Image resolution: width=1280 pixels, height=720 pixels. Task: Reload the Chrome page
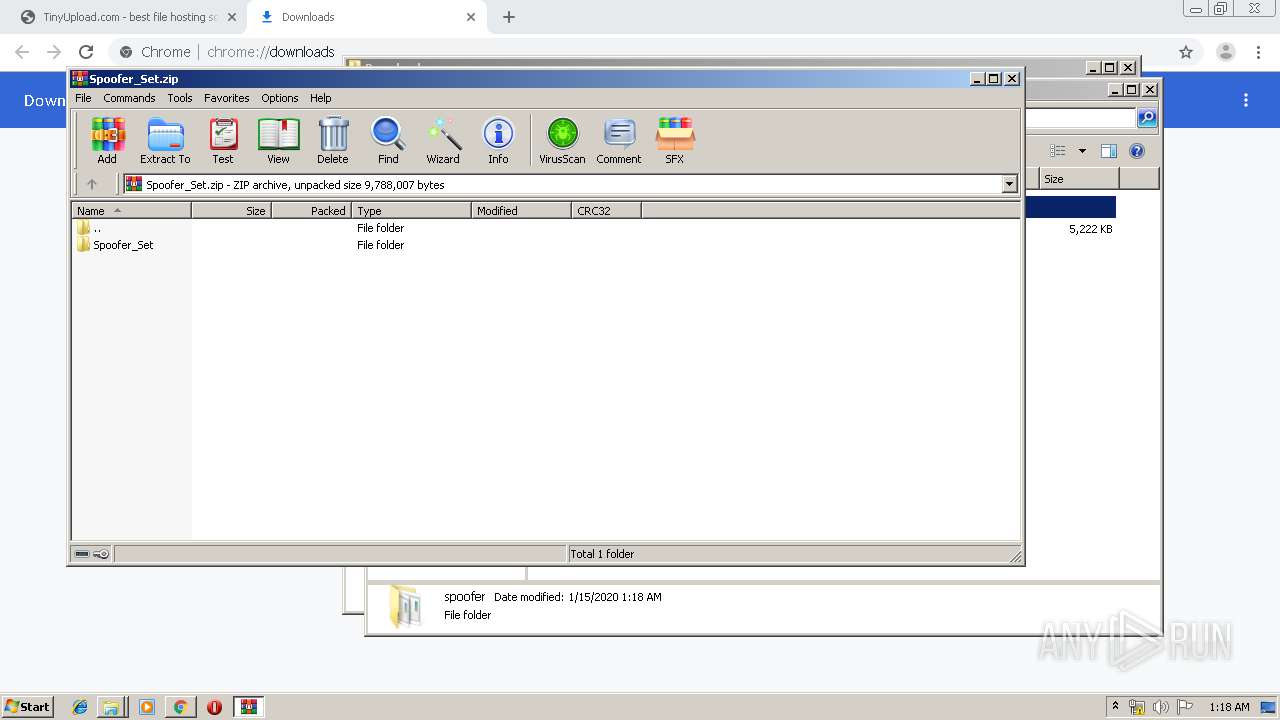coord(86,52)
